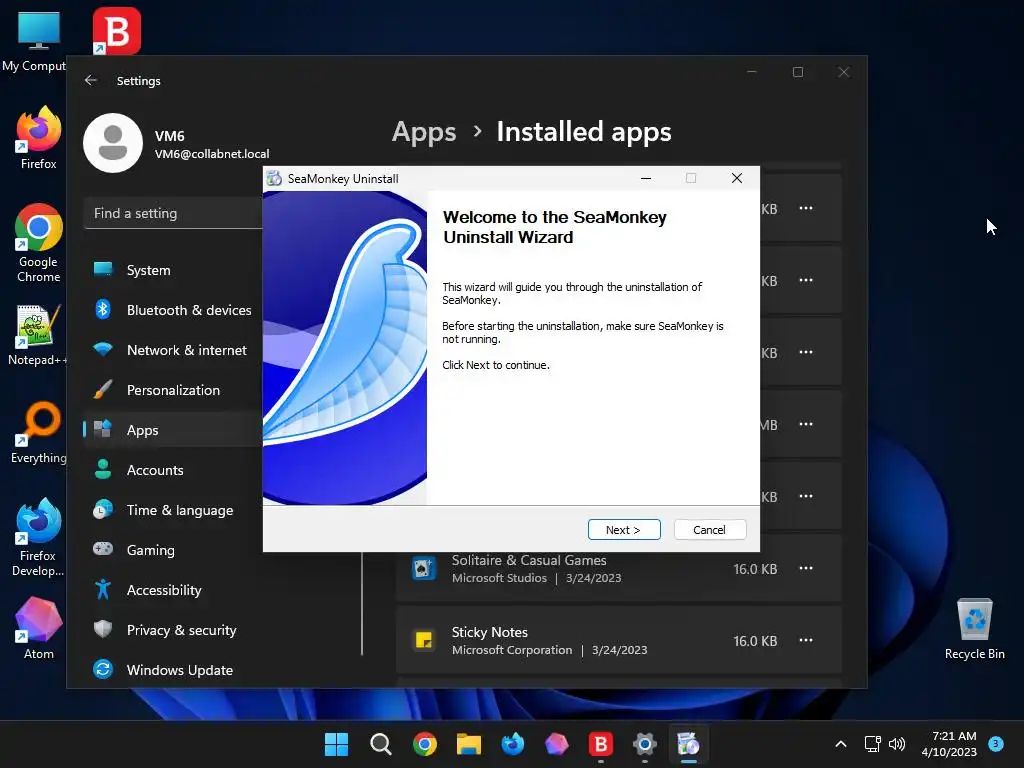This screenshot has height=768, width=1024.
Task: Show hidden system tray icons
Action: click(841, 744)
